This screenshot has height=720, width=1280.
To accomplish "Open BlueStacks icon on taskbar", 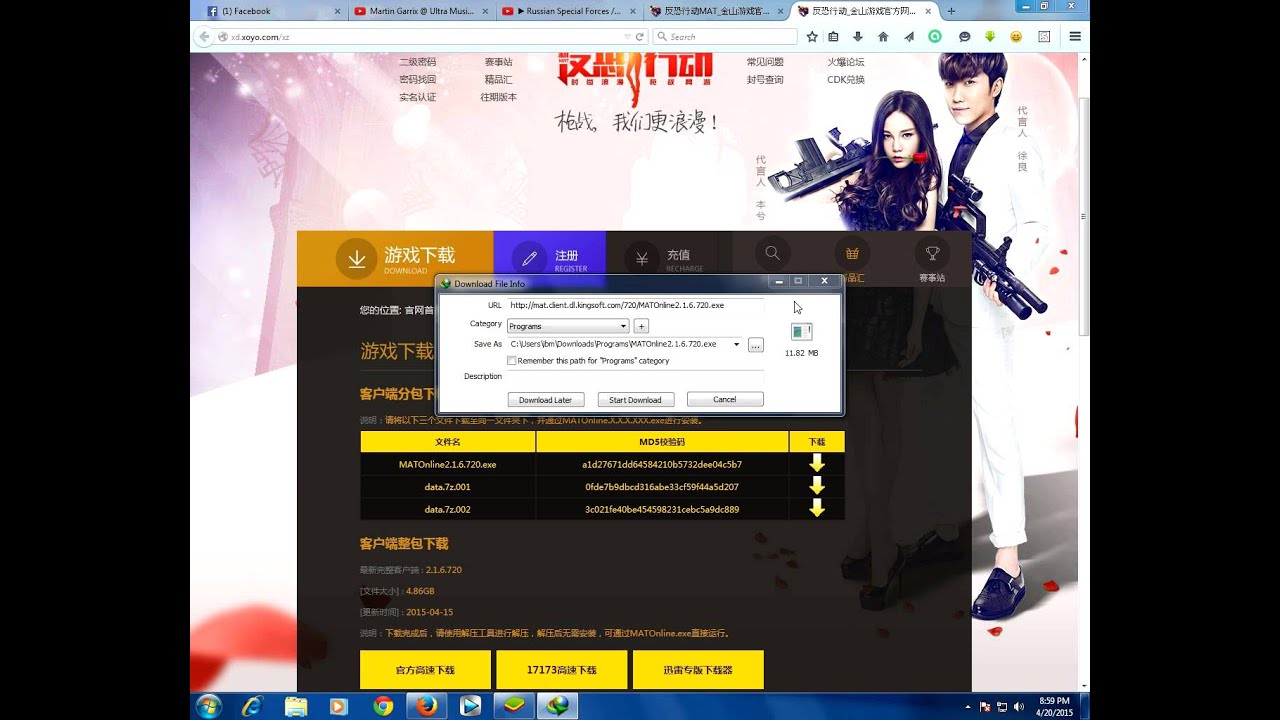I will pyautogui.click(x=514, y=706).
